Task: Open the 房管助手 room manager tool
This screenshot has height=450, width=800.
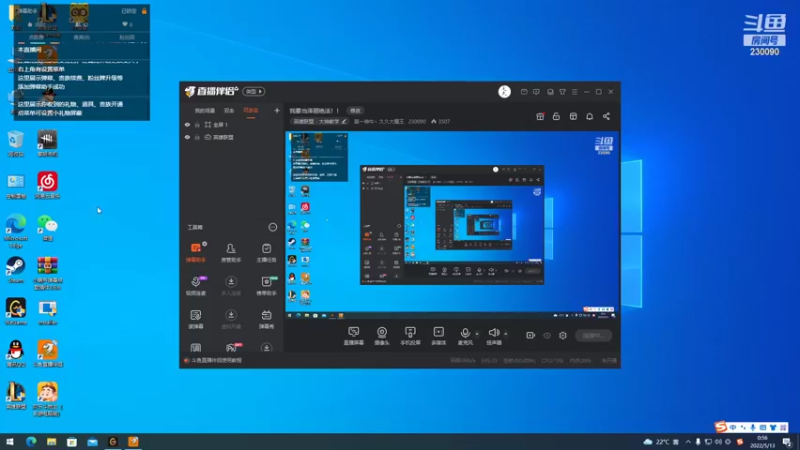Action: tap(231, 252)
